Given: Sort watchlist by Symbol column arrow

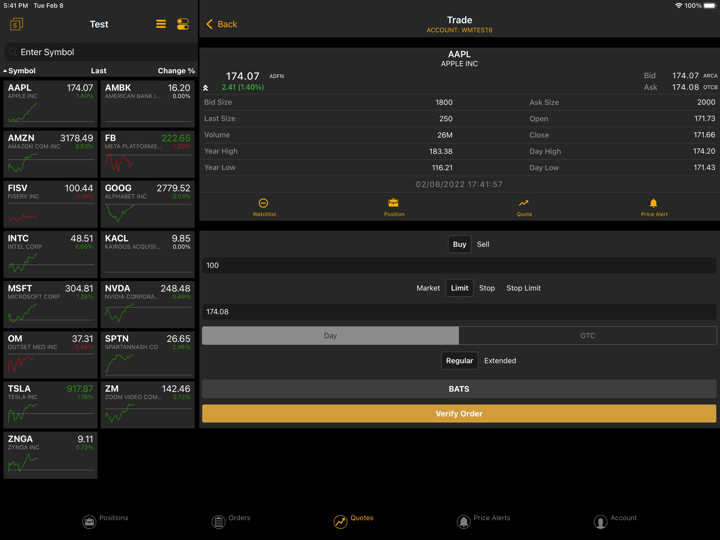Looking at the screenshot, I should tap(5, 71).
